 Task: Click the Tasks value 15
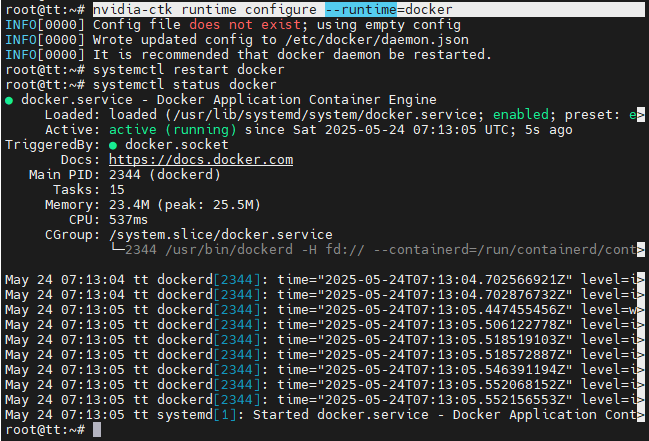tap(117, 190)
